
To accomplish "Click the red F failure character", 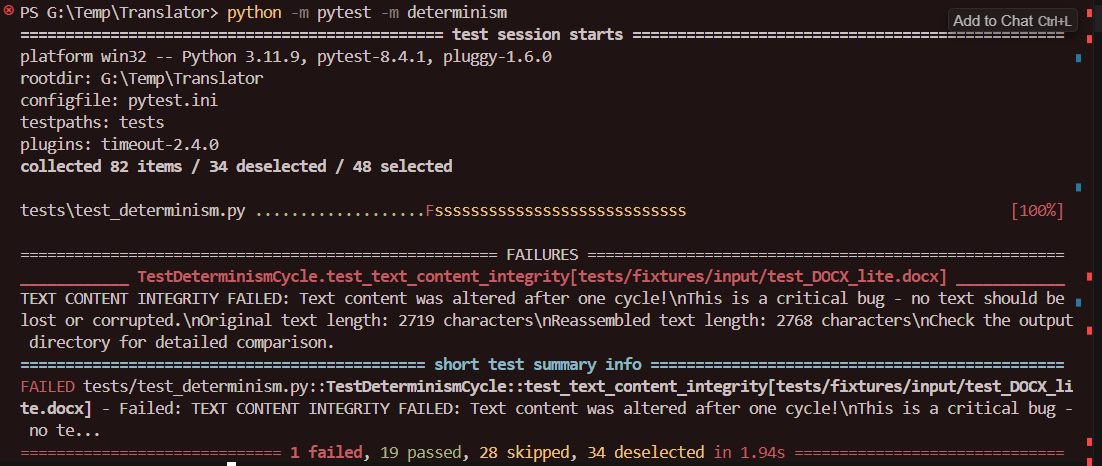I will pyautogui.click(x=430, y=211).
